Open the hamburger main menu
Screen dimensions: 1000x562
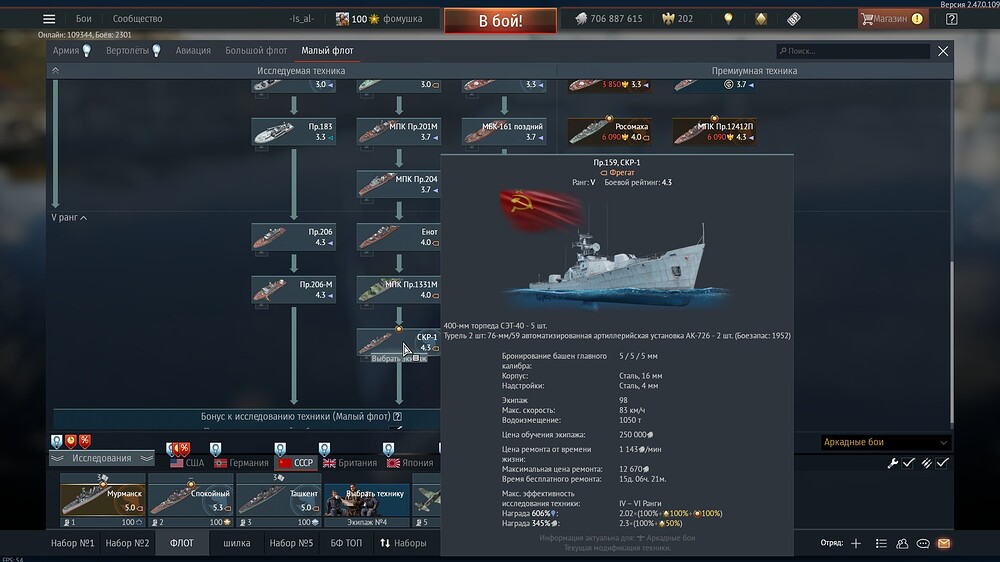click(49, 19)
